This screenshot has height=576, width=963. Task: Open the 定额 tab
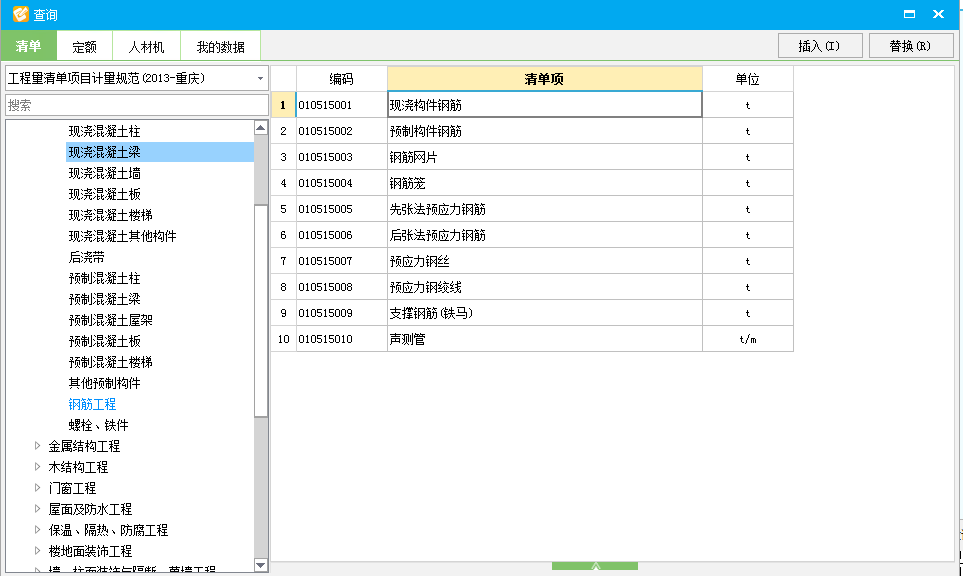(85, 47)
